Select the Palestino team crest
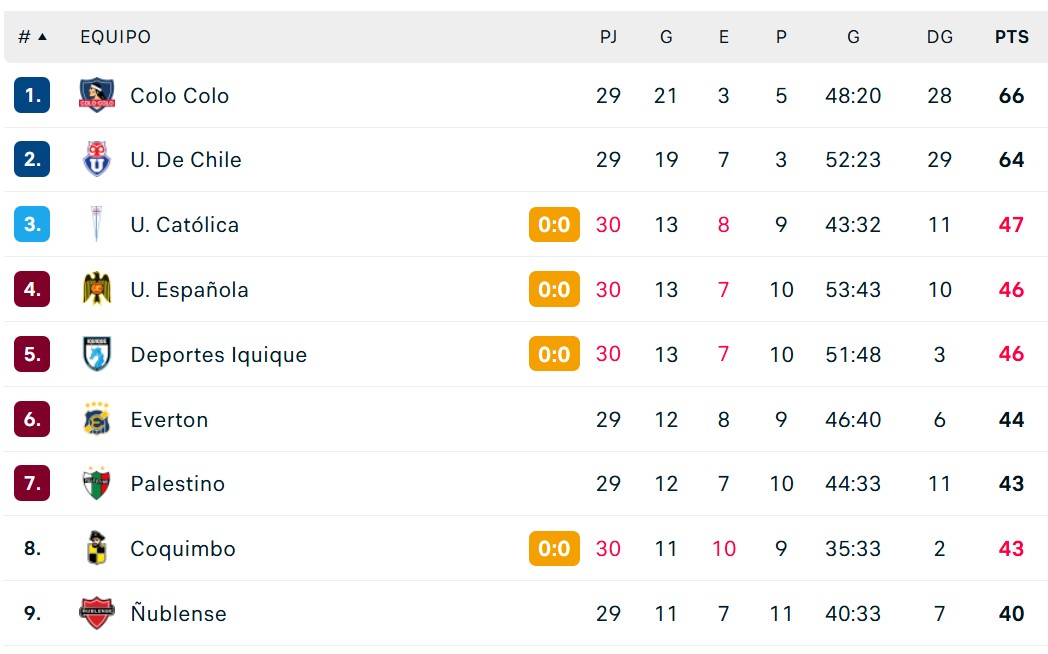This screenshot has height=654, width=1048. [97, 483]
